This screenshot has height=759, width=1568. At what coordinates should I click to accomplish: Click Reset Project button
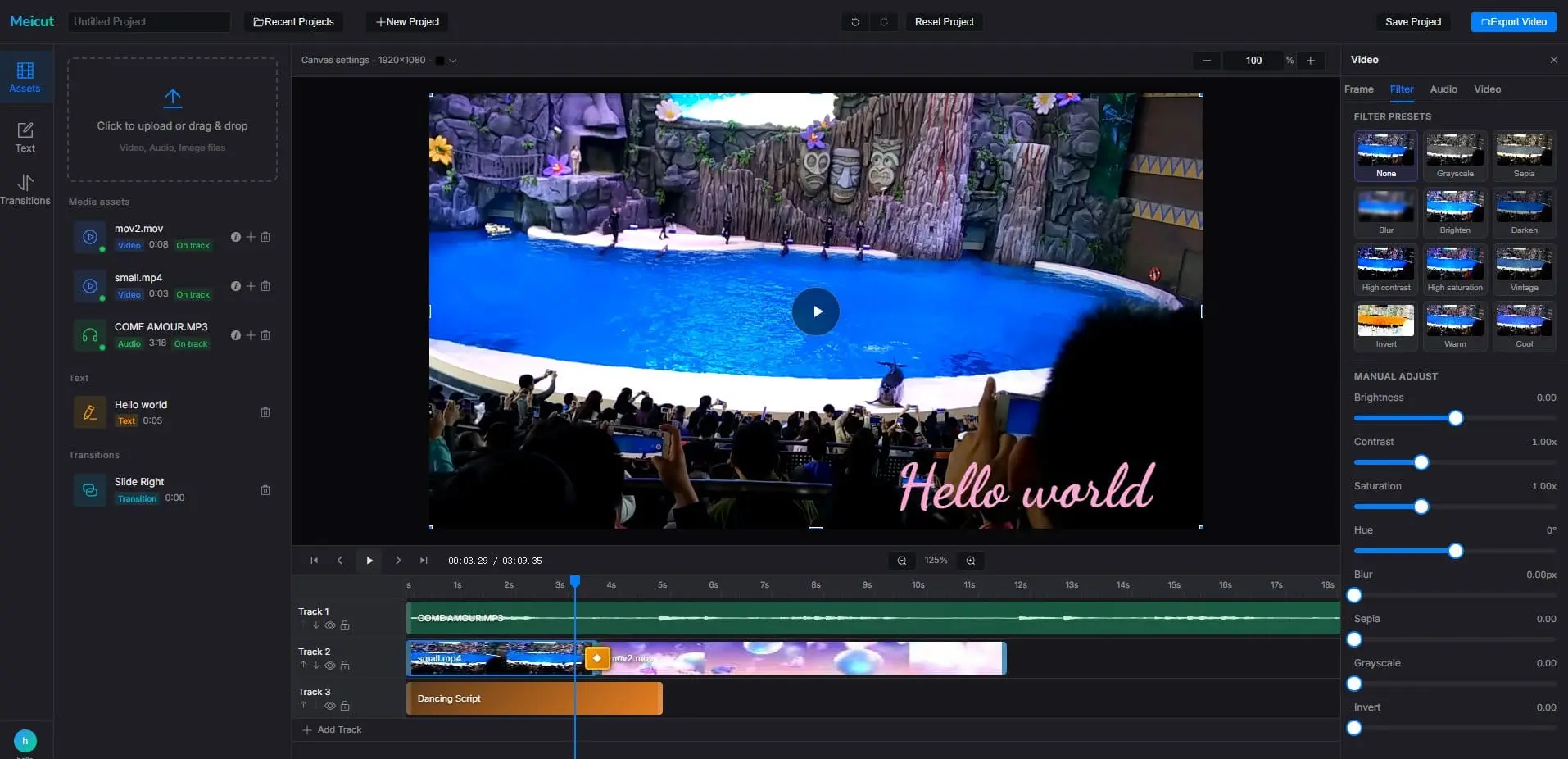coord(944,22)
